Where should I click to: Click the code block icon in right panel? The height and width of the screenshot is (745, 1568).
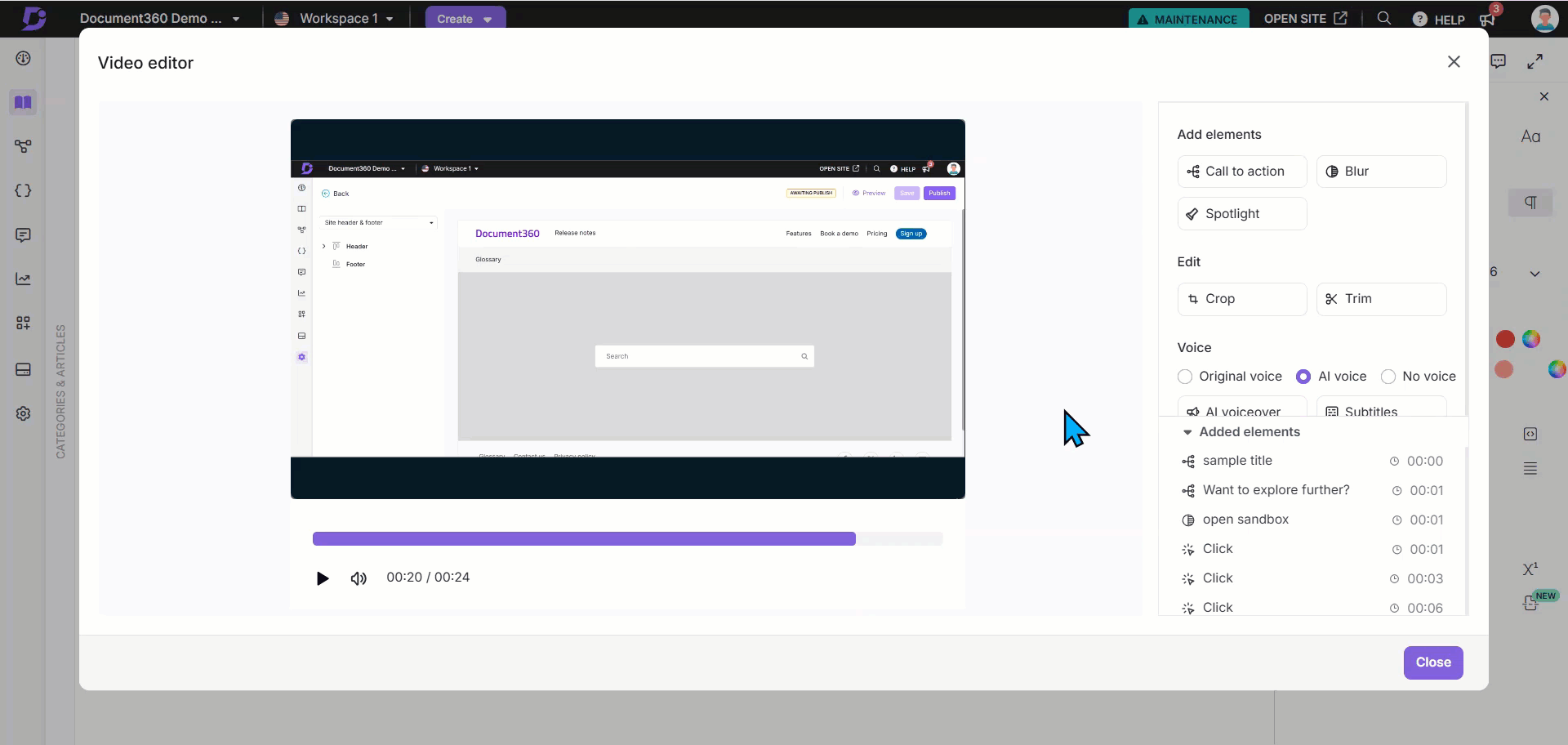click(x=1530, y=434)
